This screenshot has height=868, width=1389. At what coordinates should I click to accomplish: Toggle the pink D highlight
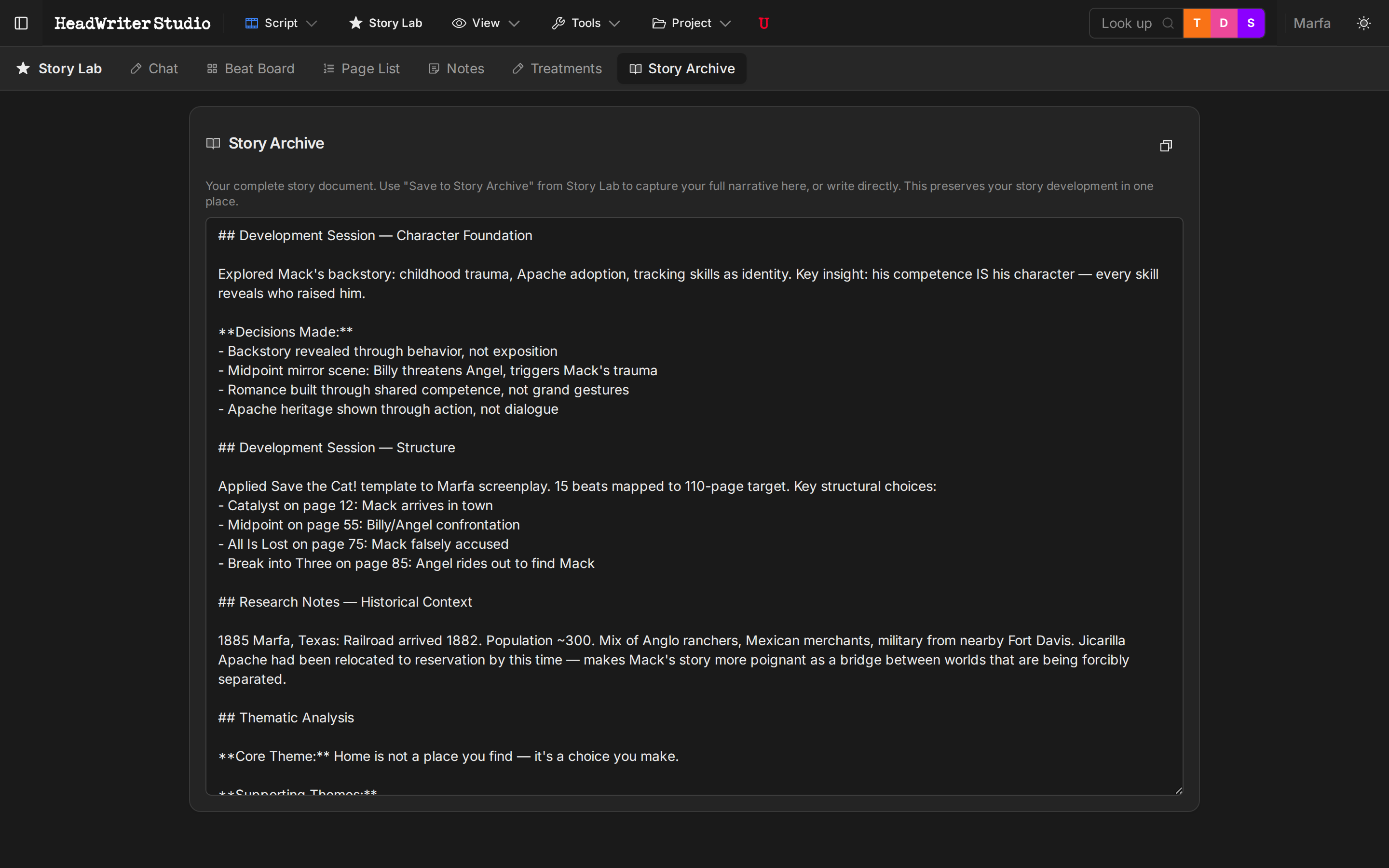point(1224,23)
